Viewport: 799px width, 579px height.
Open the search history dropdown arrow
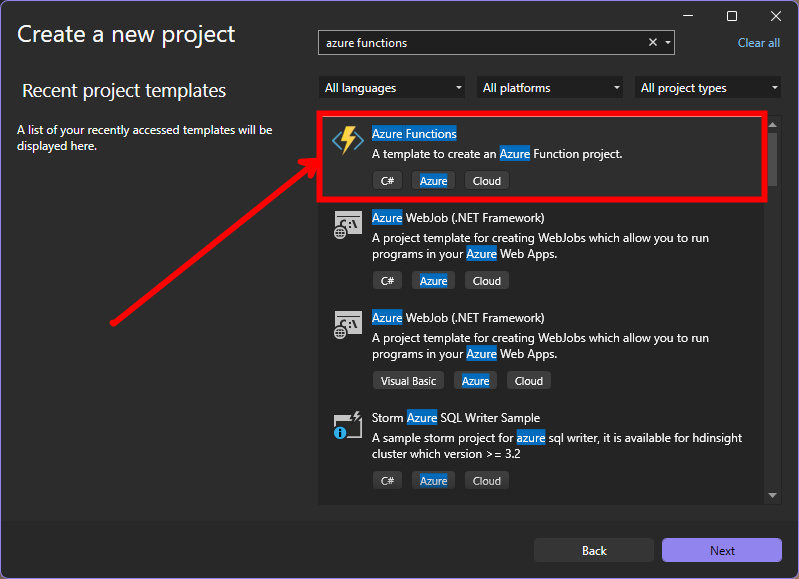[668, 43]
